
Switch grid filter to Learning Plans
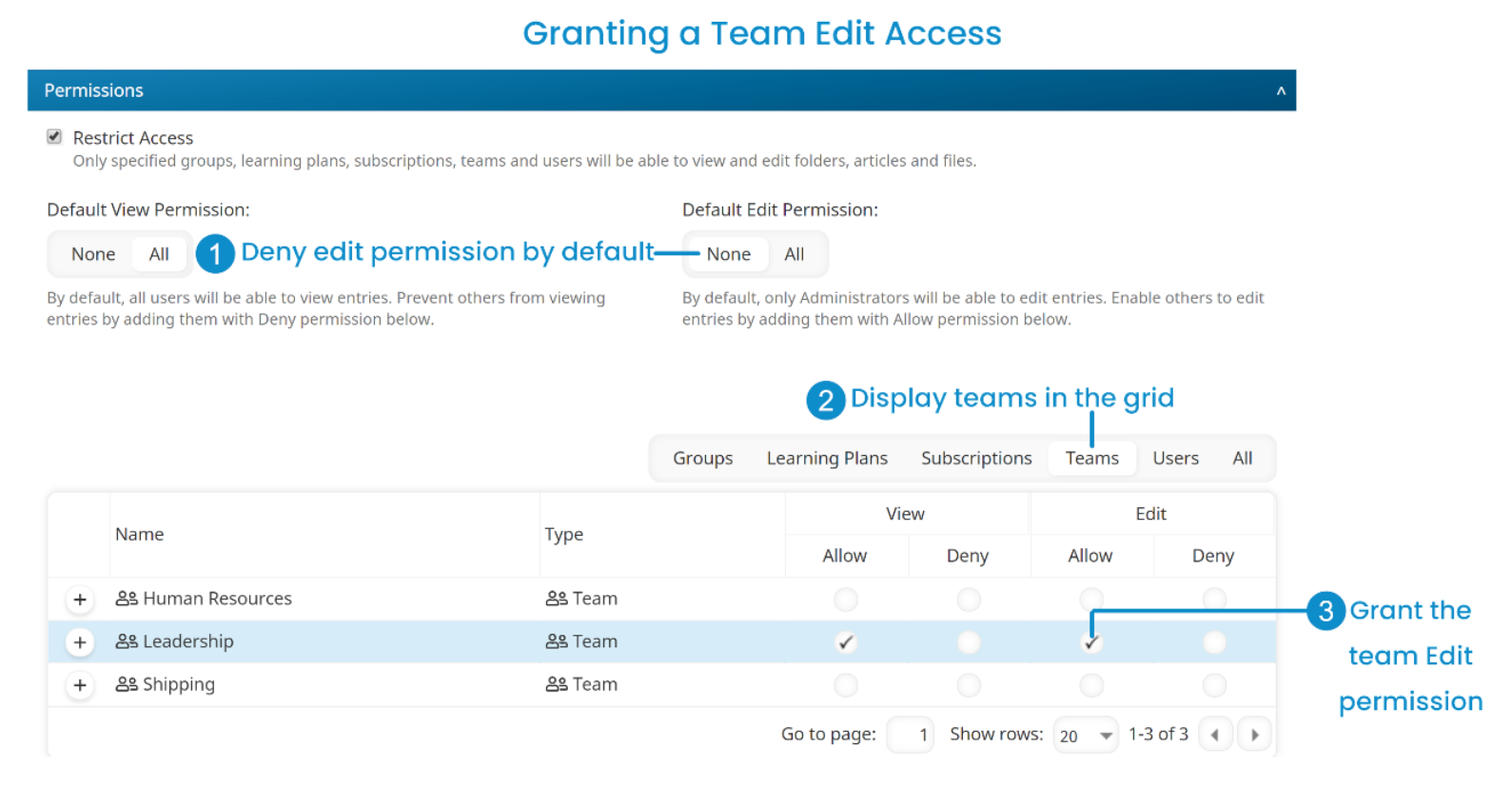(x=827, y=459)
